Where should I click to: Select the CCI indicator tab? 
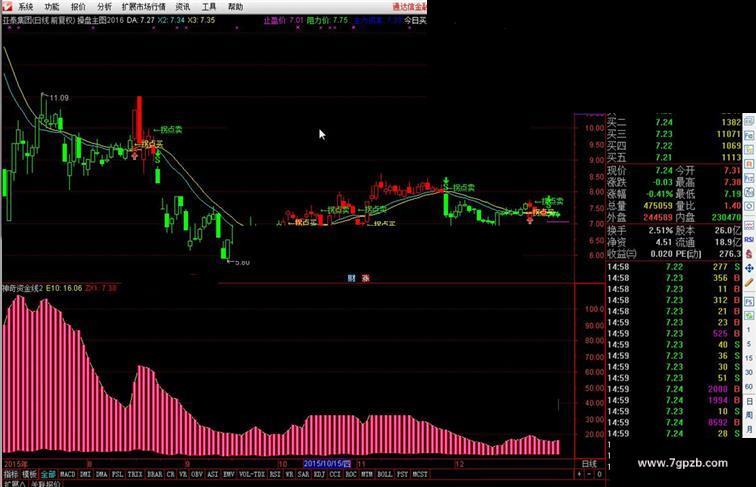335,474
